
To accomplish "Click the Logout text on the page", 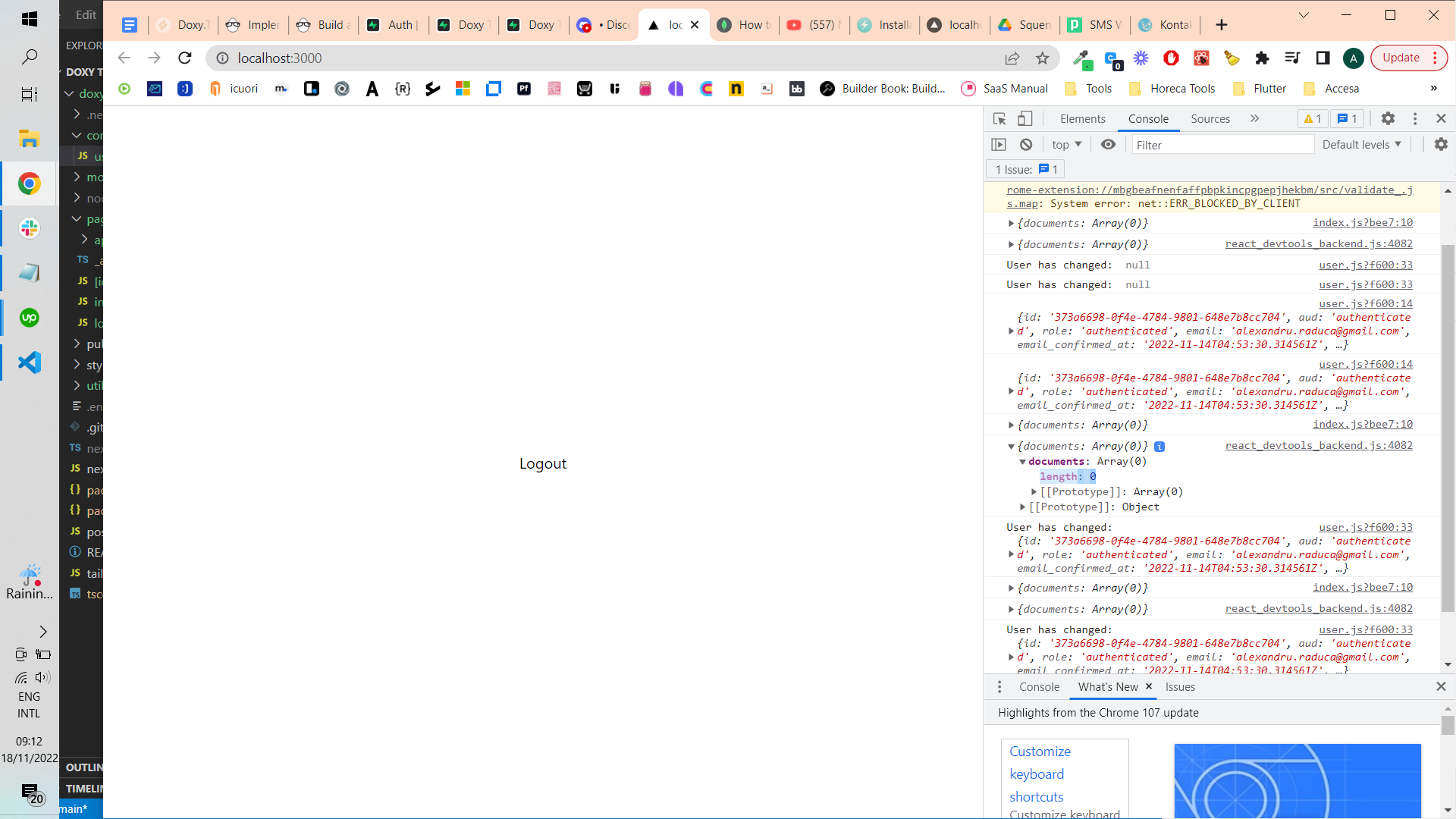I will 543,464.
